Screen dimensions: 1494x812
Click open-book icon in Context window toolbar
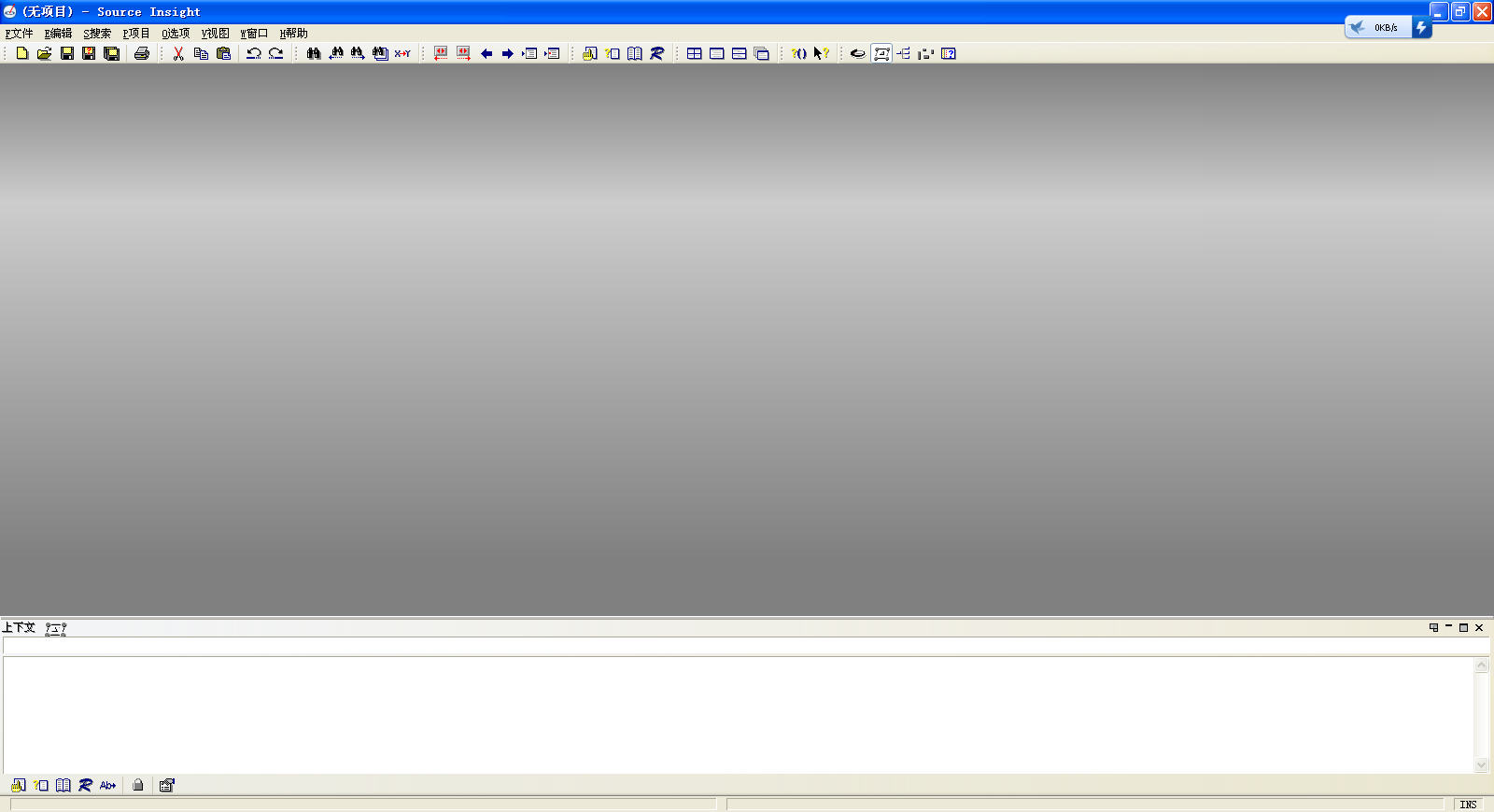63,785
